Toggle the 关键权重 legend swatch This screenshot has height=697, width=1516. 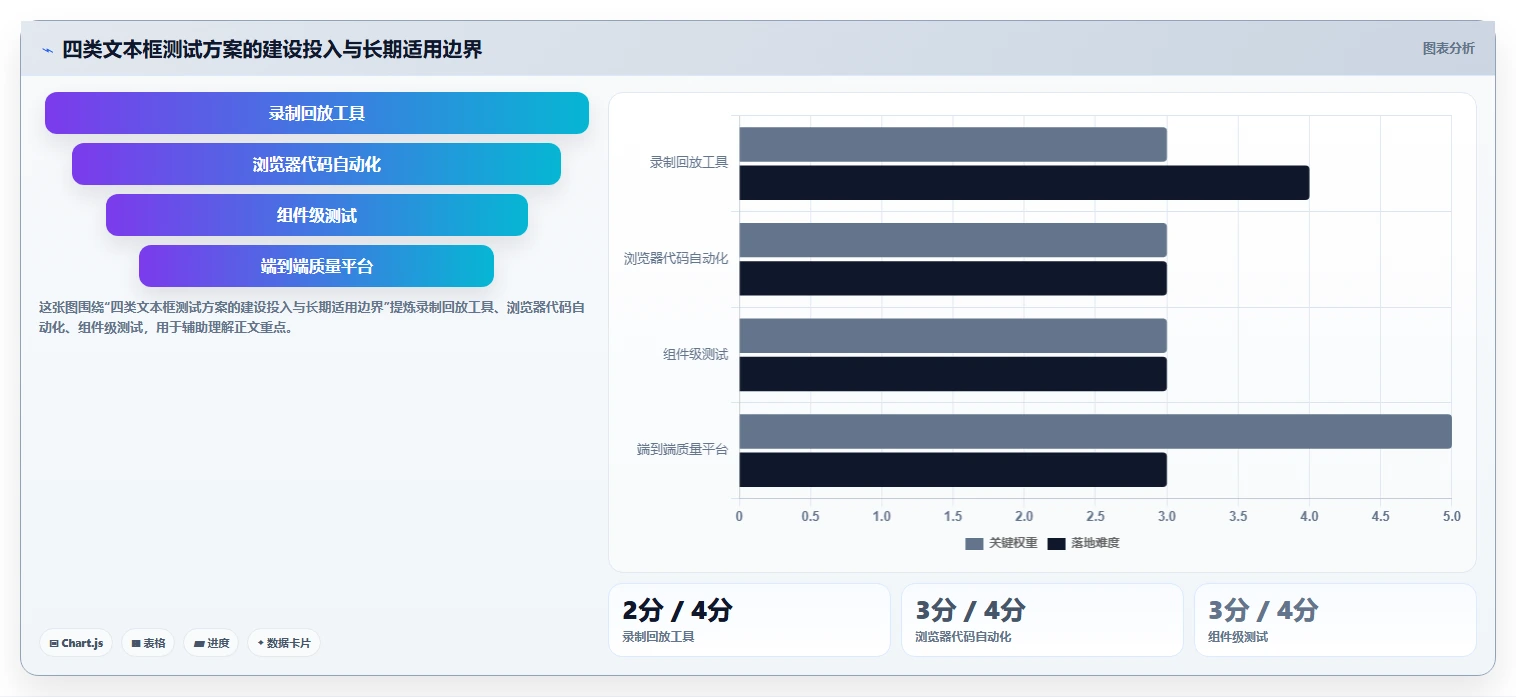[974, 543]
